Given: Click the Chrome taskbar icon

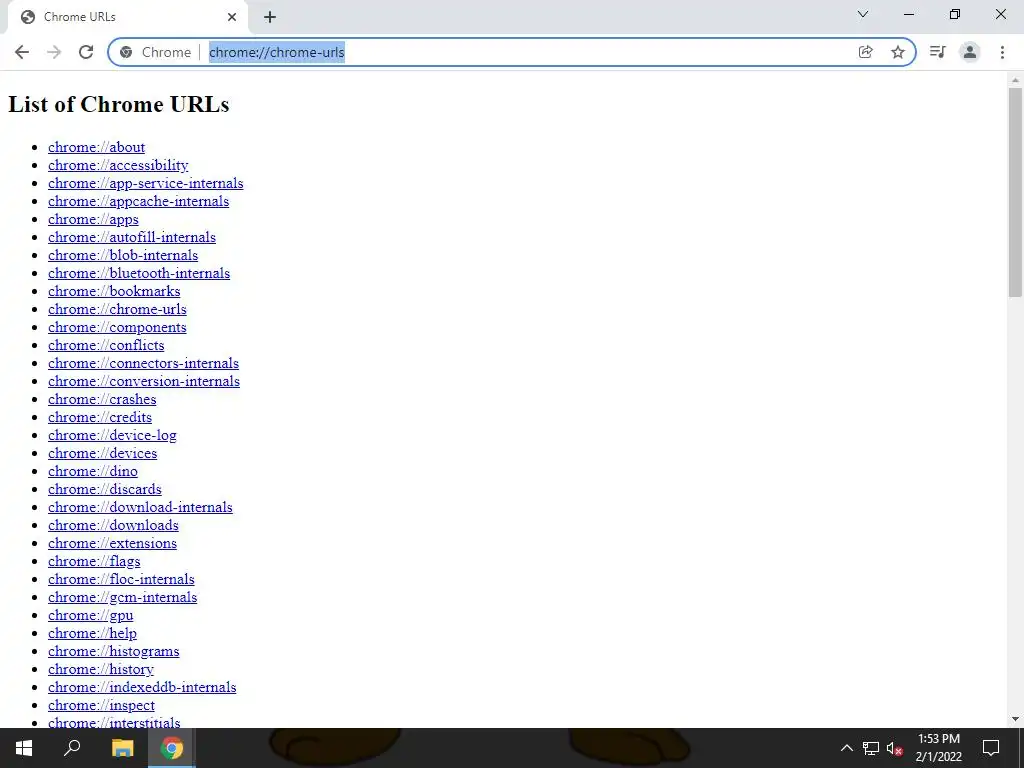Looking at the screenshot, I should coord(172,748).
